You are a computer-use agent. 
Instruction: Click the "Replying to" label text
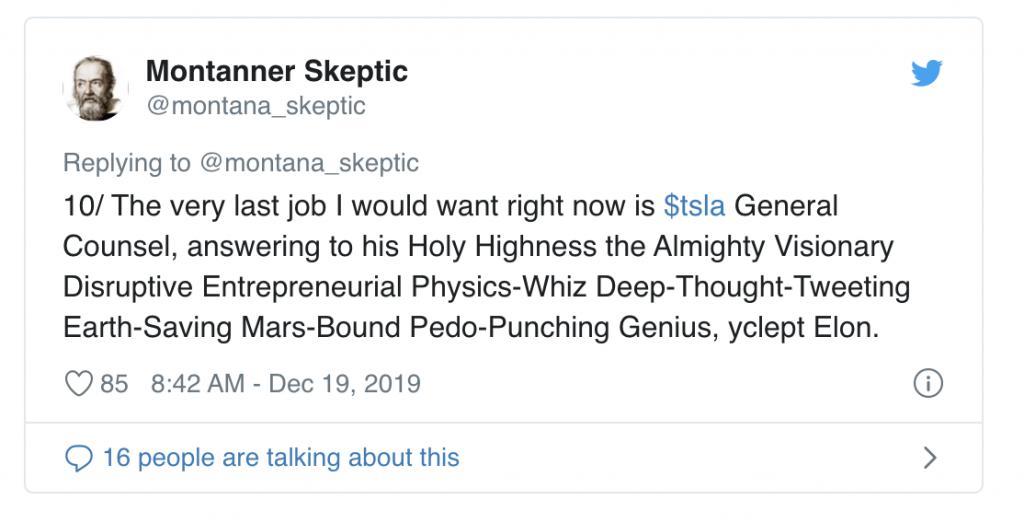click(126, 162)
